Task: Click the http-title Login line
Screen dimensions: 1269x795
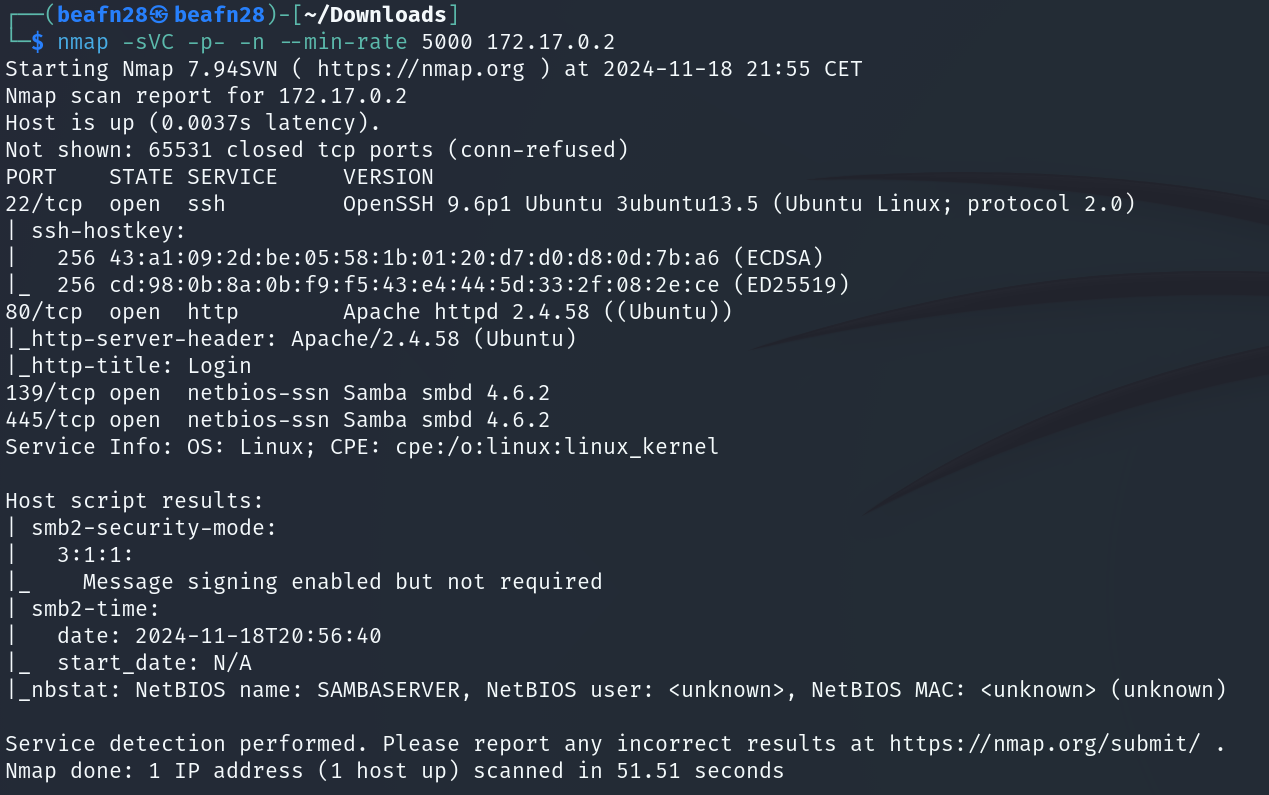Action: (128, 366)
